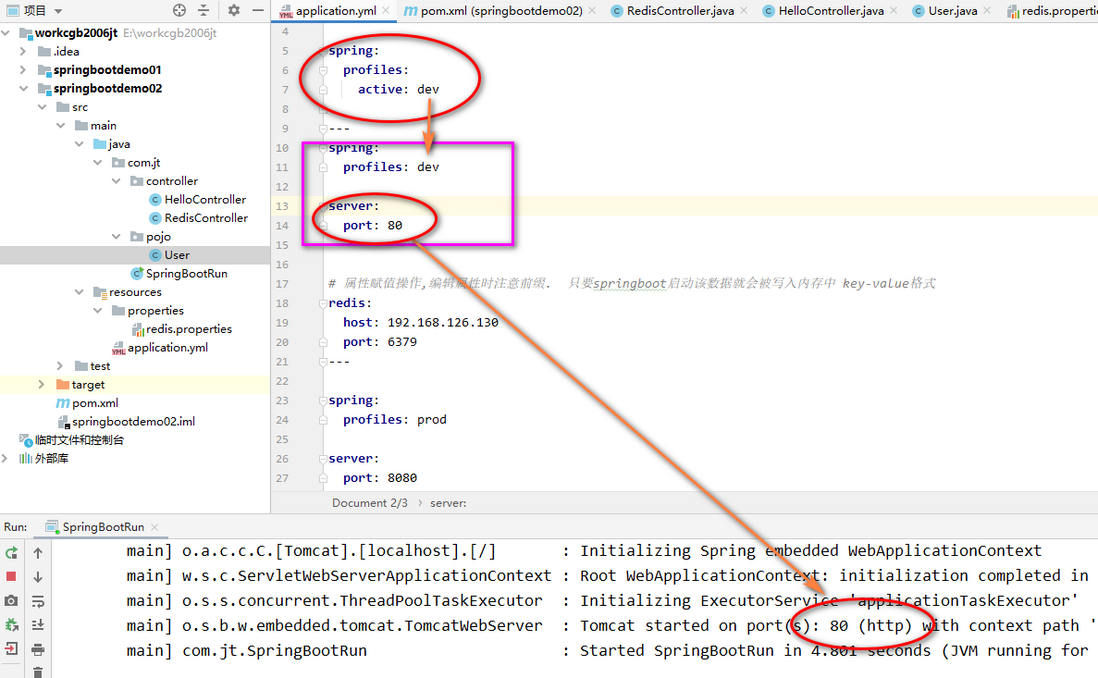Expand the springbootdemo01 module

[23, 69]
